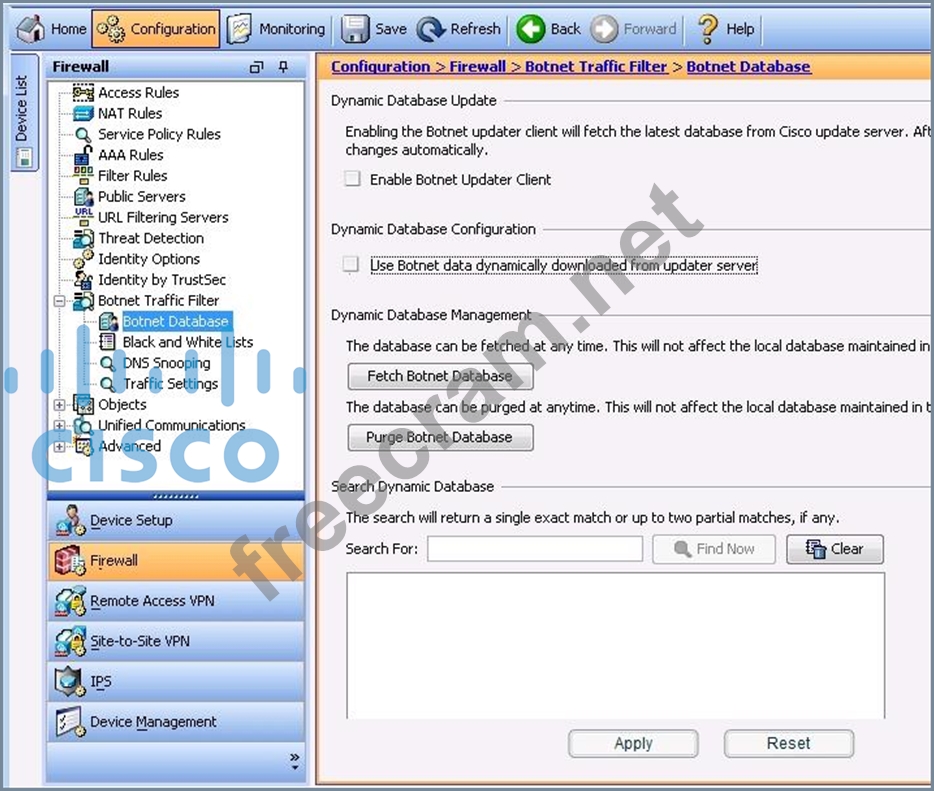Viewport: 934px width, 791px height.
Task: Enable the Botnet Updater Client checkbox
Action: [352, 179]
